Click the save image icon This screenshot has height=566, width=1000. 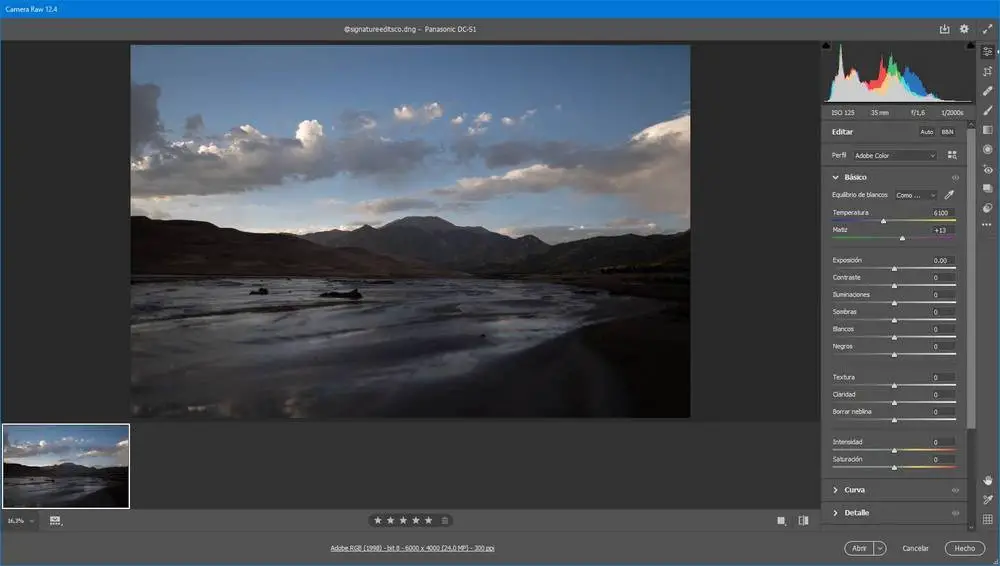coord(944,30)
